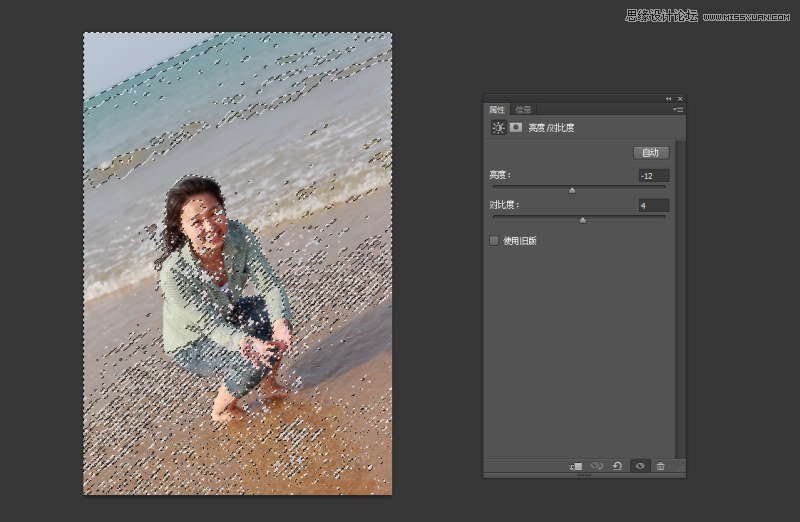This screenshot has width=800, height=522.
Task: Reset adjustment to defaults icon
Action: click(x=618, y=466)
